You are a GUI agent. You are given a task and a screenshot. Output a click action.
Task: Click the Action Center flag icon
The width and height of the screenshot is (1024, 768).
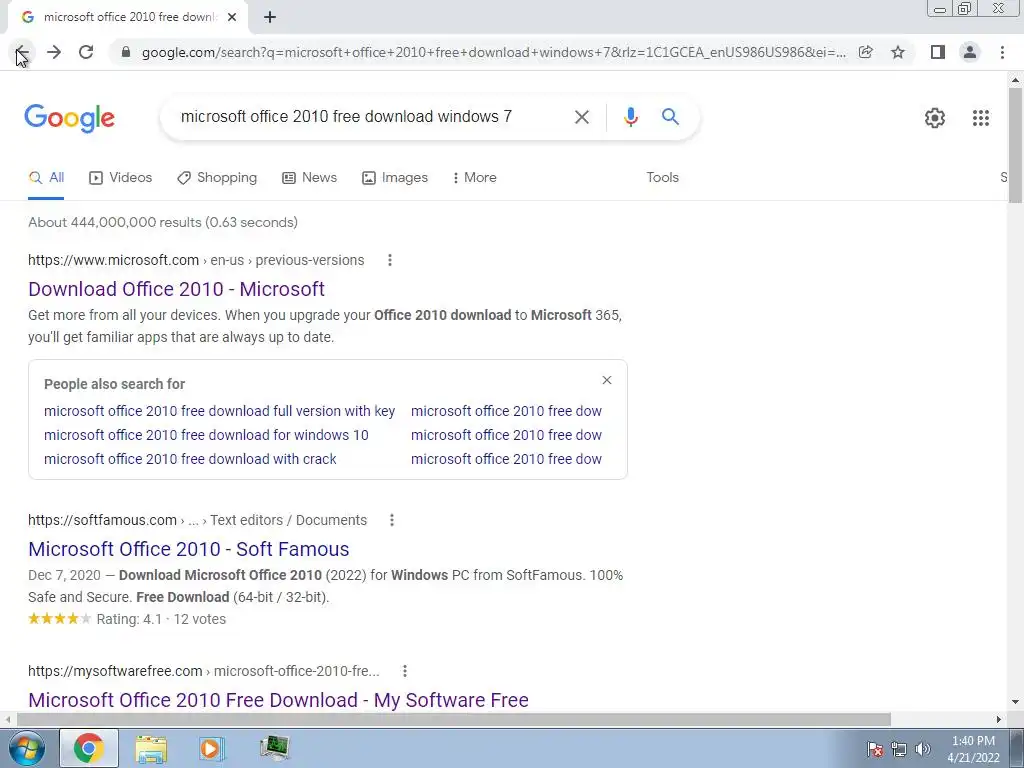pos(874,749)
